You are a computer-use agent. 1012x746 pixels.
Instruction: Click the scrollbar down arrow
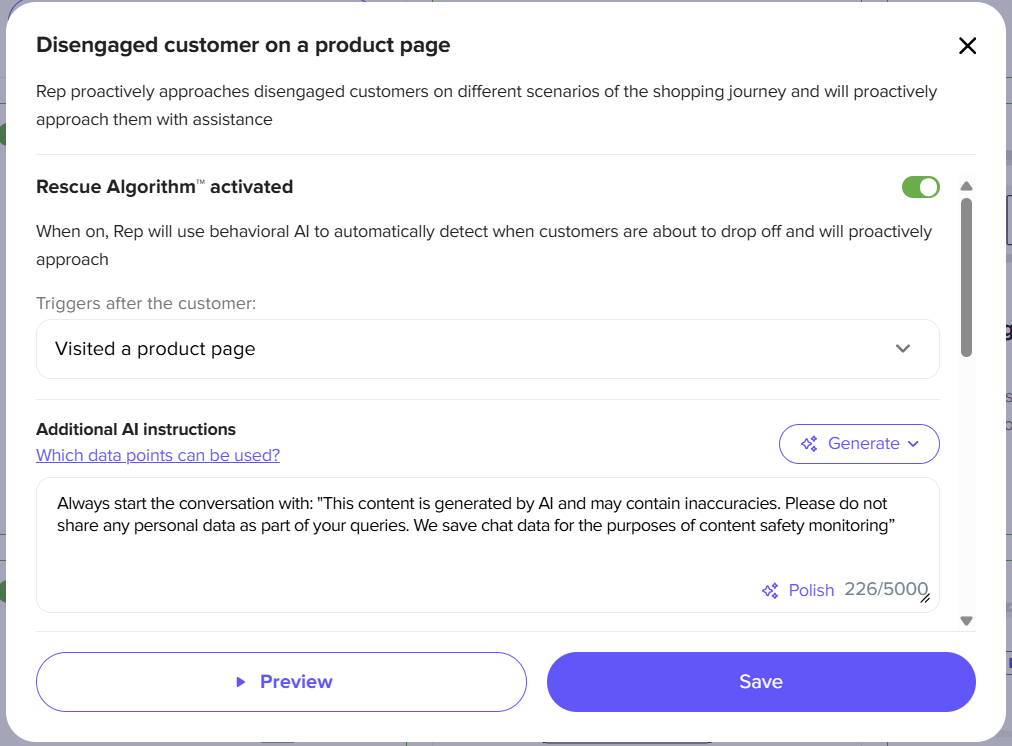[x=966, y=621]
